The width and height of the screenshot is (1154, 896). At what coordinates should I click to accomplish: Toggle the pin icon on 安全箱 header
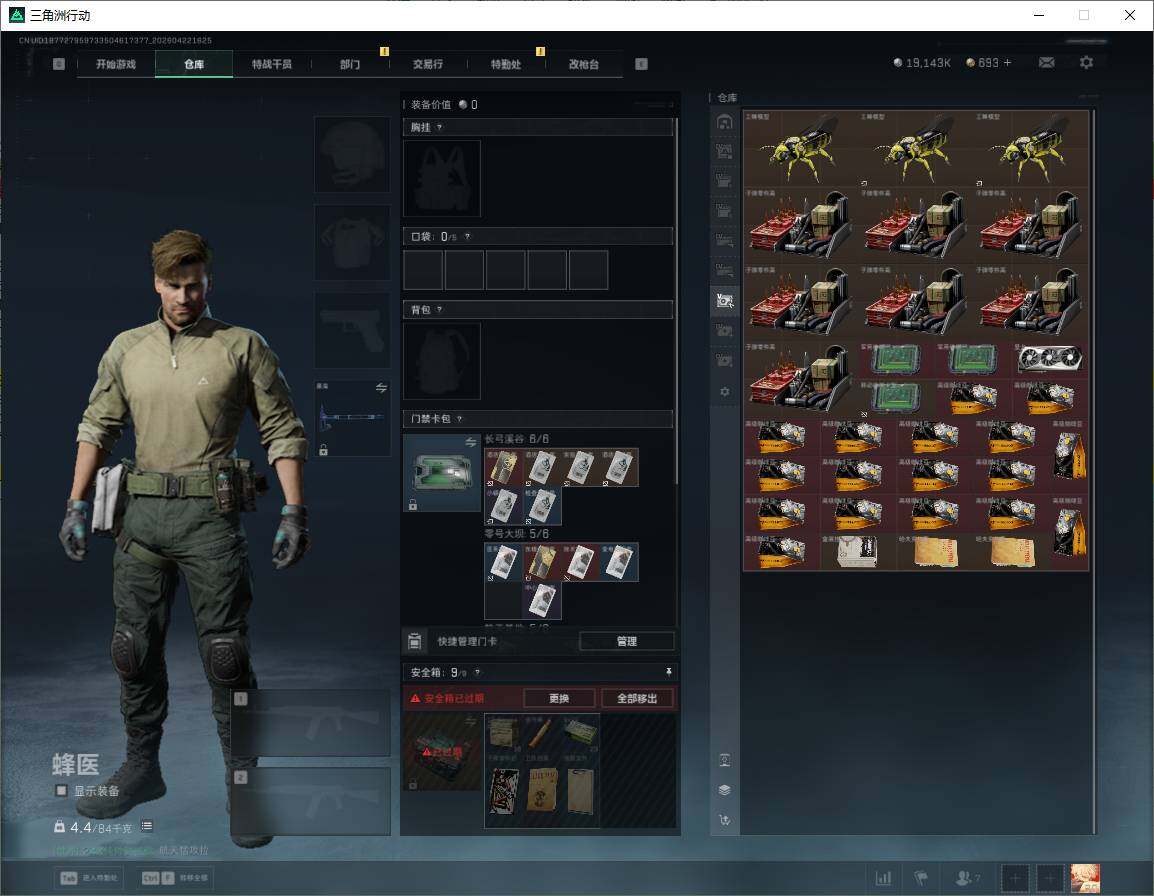coord(668,671)
